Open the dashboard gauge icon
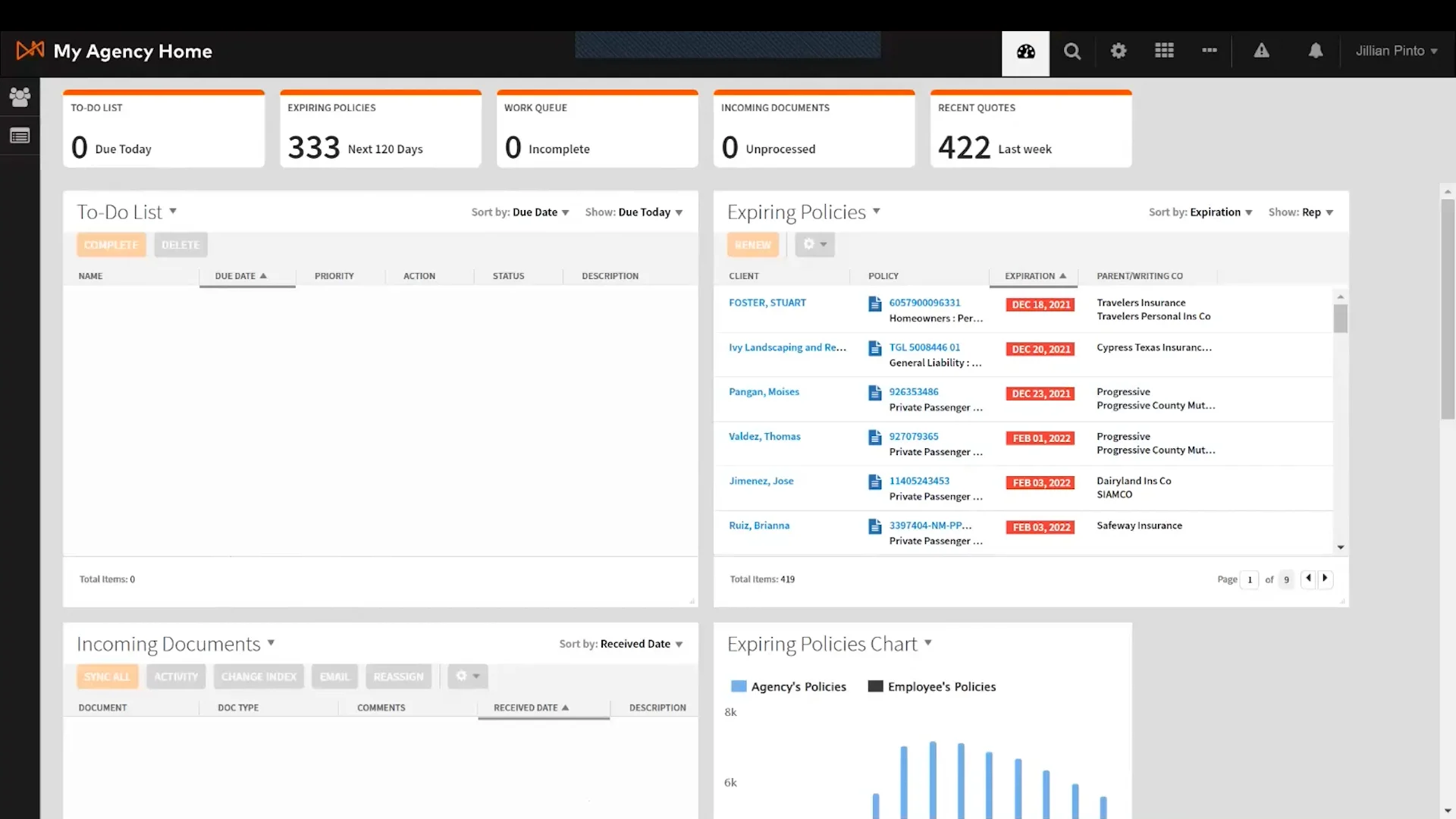This screenshot has width=1456, height=819. coord(1025,52)
